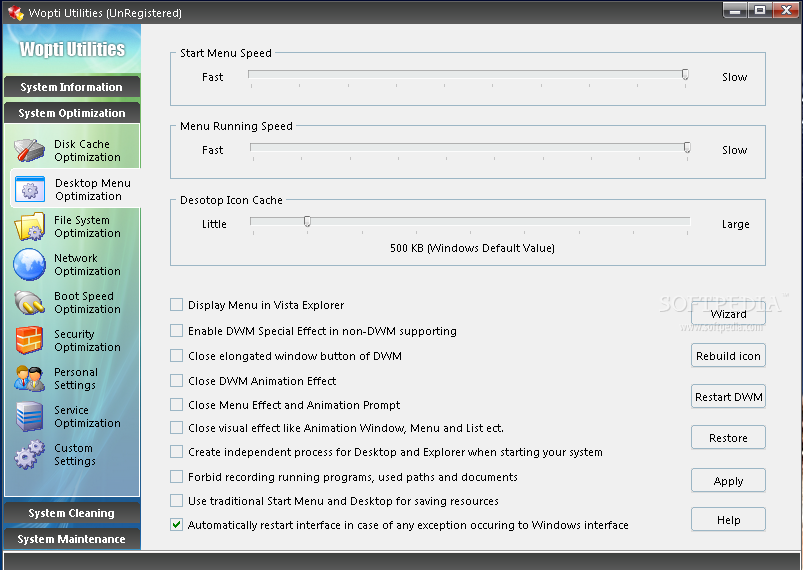
Task: Select Service Optimization label
Action: (x=88, y=416)
